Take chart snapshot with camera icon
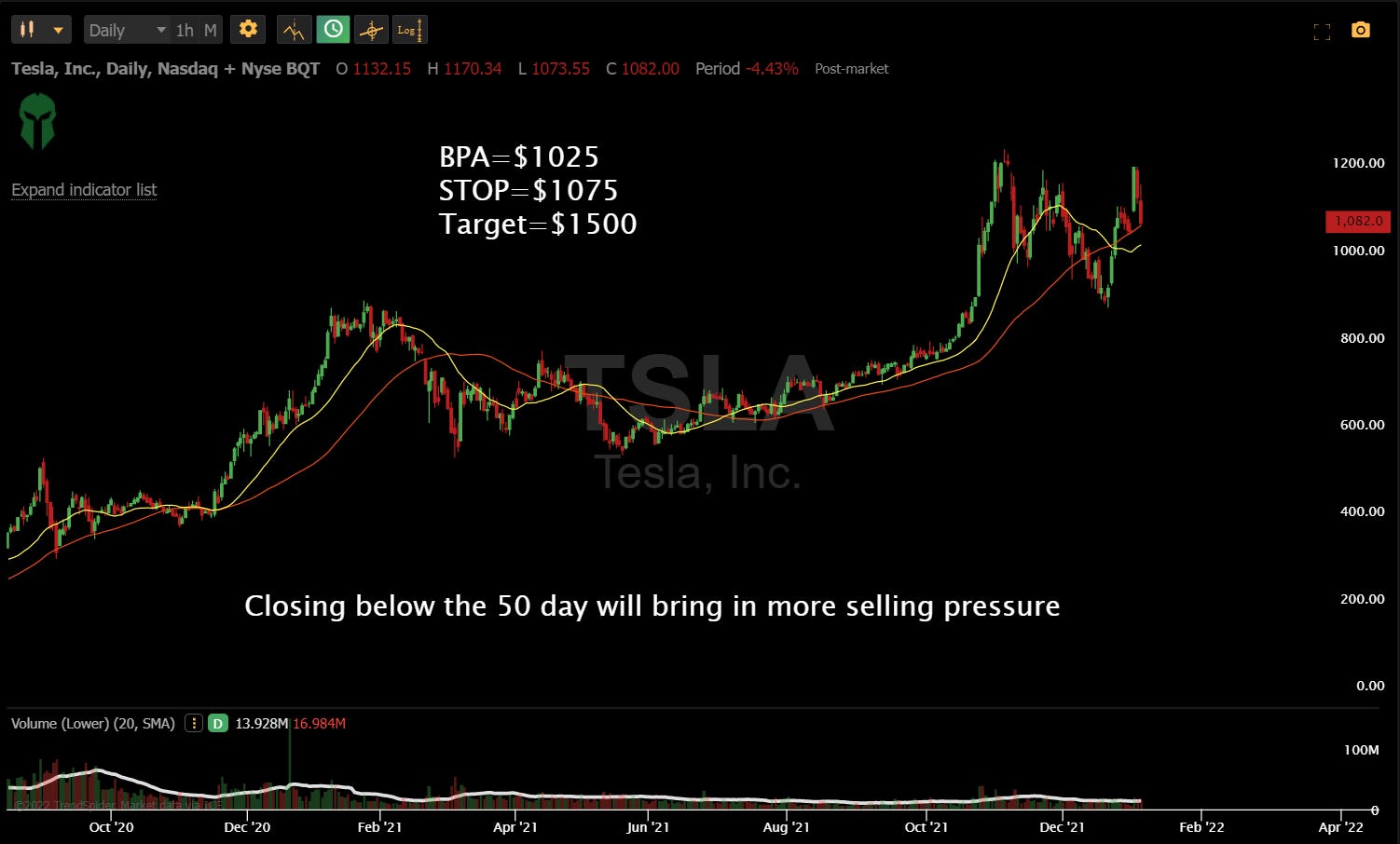The image size is (1400, 844). (x=1361, y=31)
